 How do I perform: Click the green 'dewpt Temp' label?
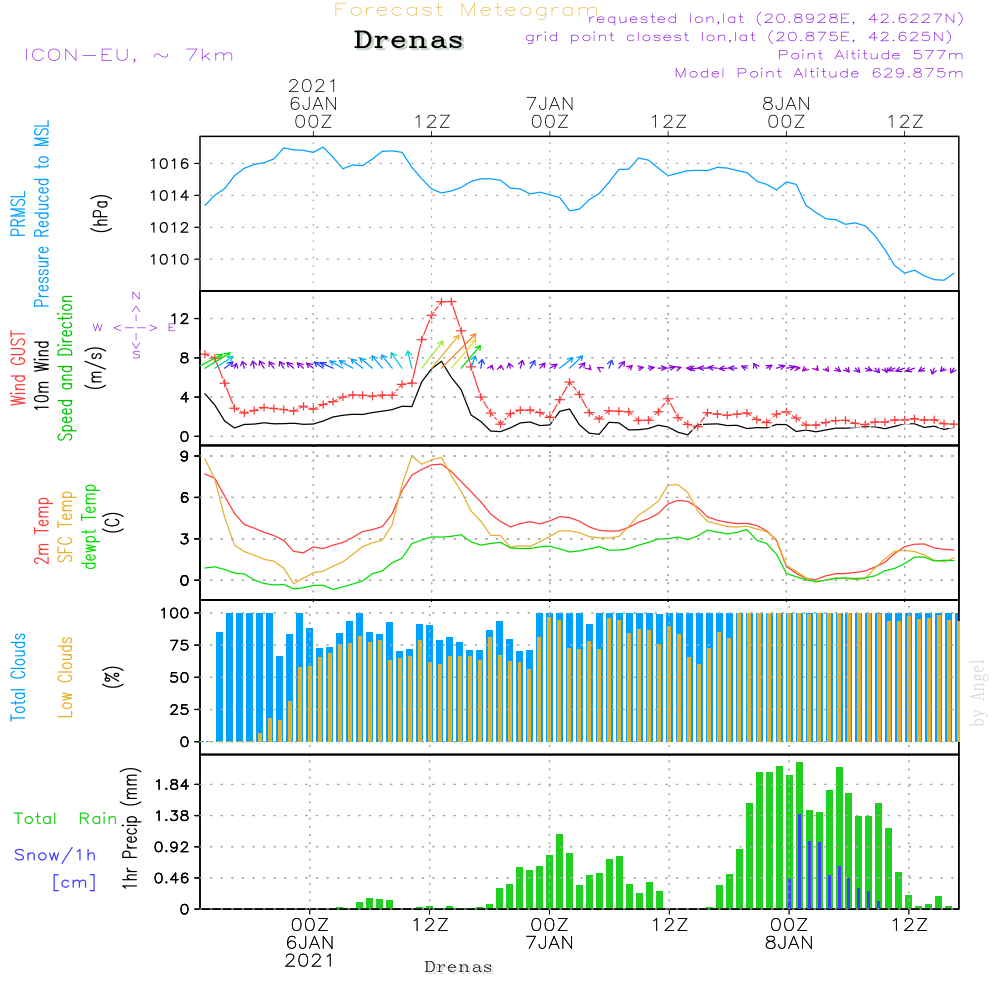pyautogui.click(x=90, y=526)
